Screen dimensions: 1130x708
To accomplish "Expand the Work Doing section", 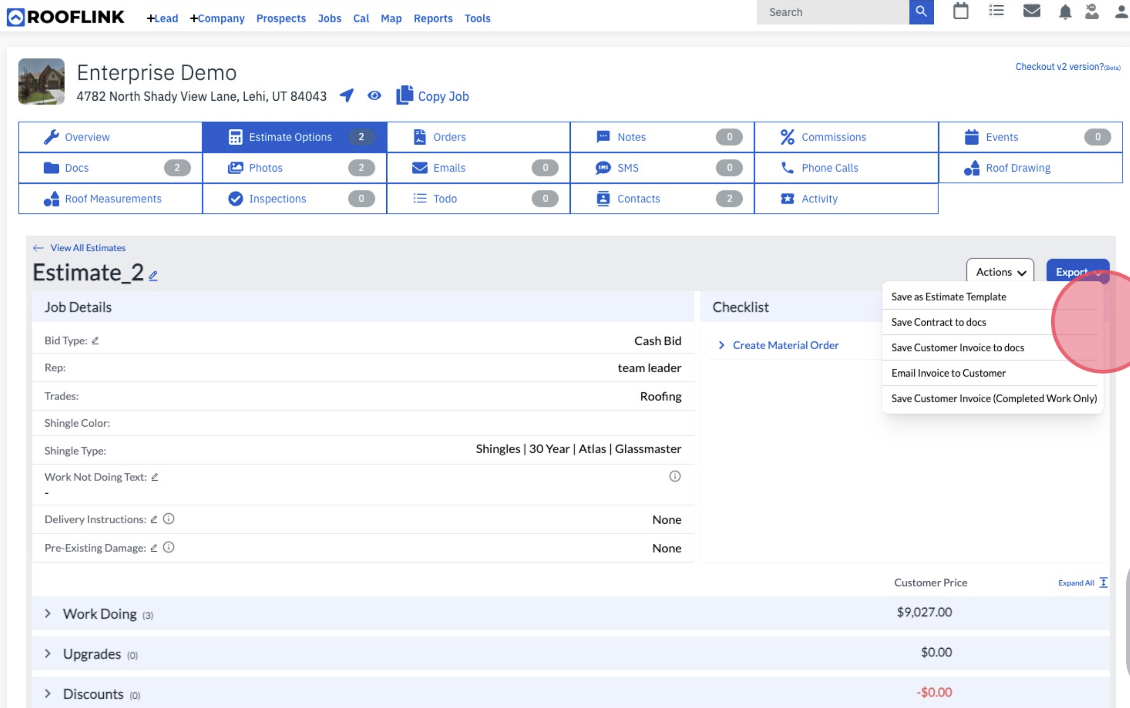I will pos(48,614).
